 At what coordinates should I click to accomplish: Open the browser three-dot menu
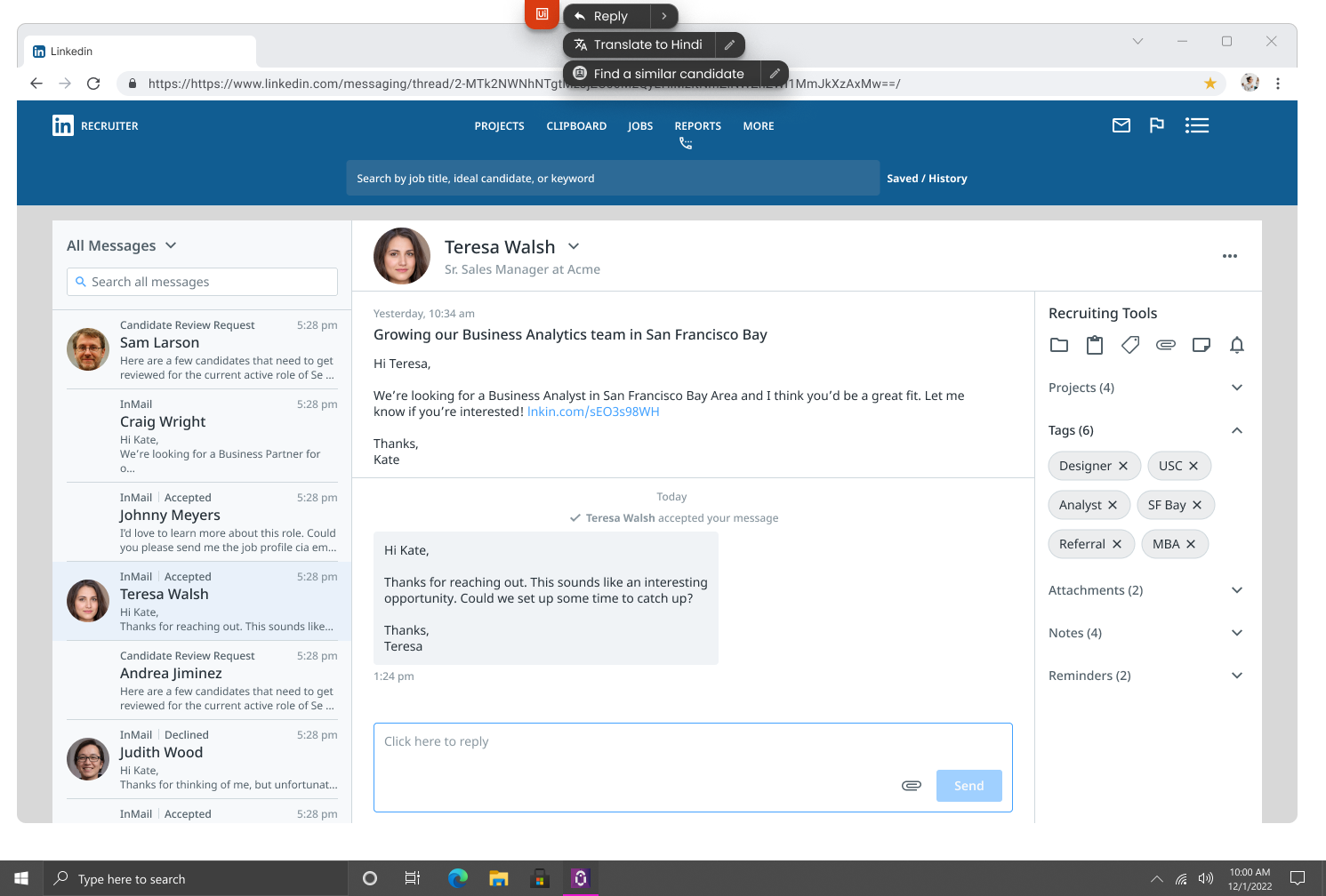[1278, 84]
